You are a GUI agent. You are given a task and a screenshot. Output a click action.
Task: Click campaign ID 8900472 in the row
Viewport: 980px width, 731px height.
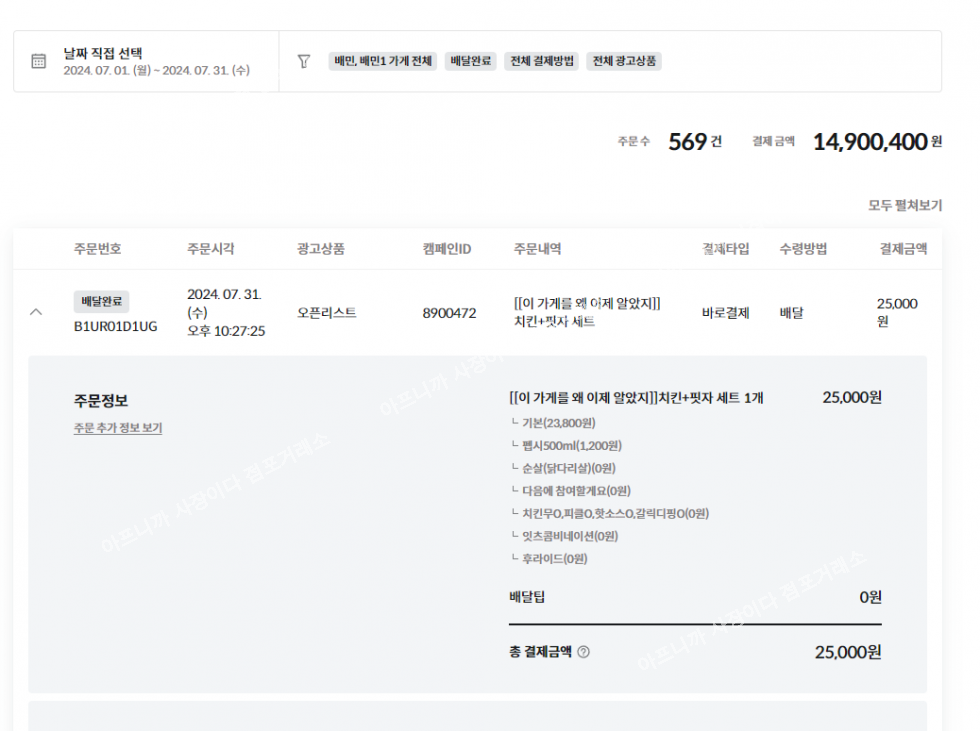449,313
